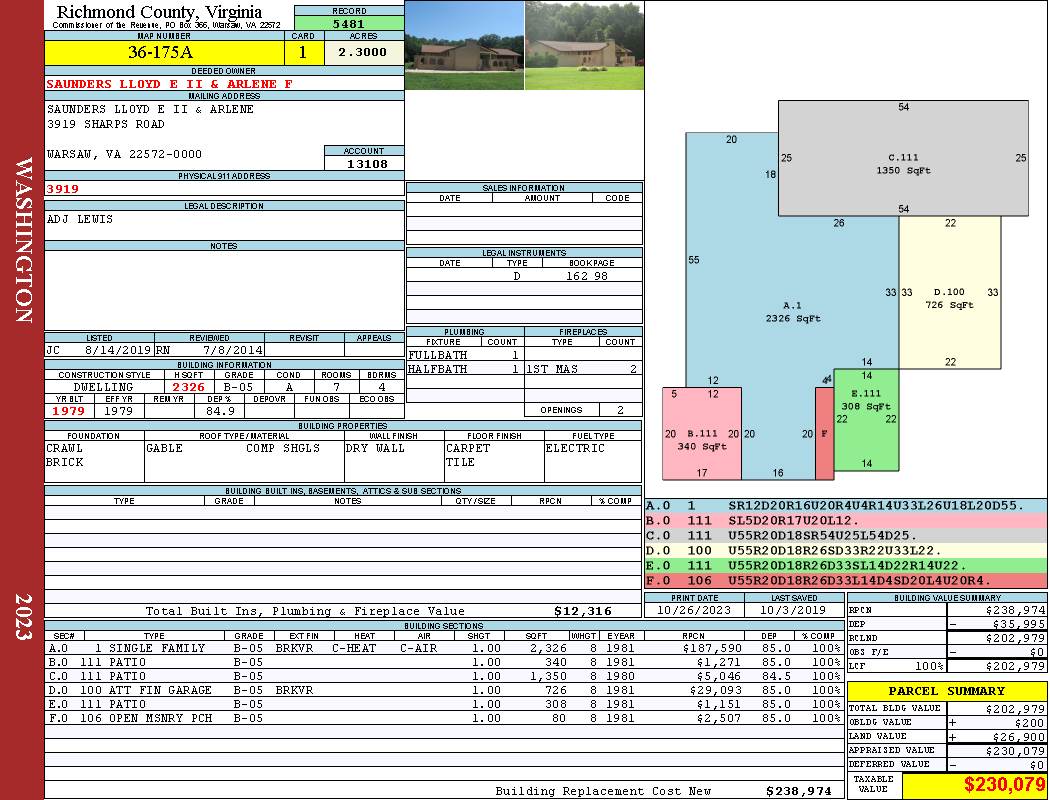The width and height of the screenshot is (1050, 800).
Task: Select H SQFT value 2326
Action: [x=188, y=387]
